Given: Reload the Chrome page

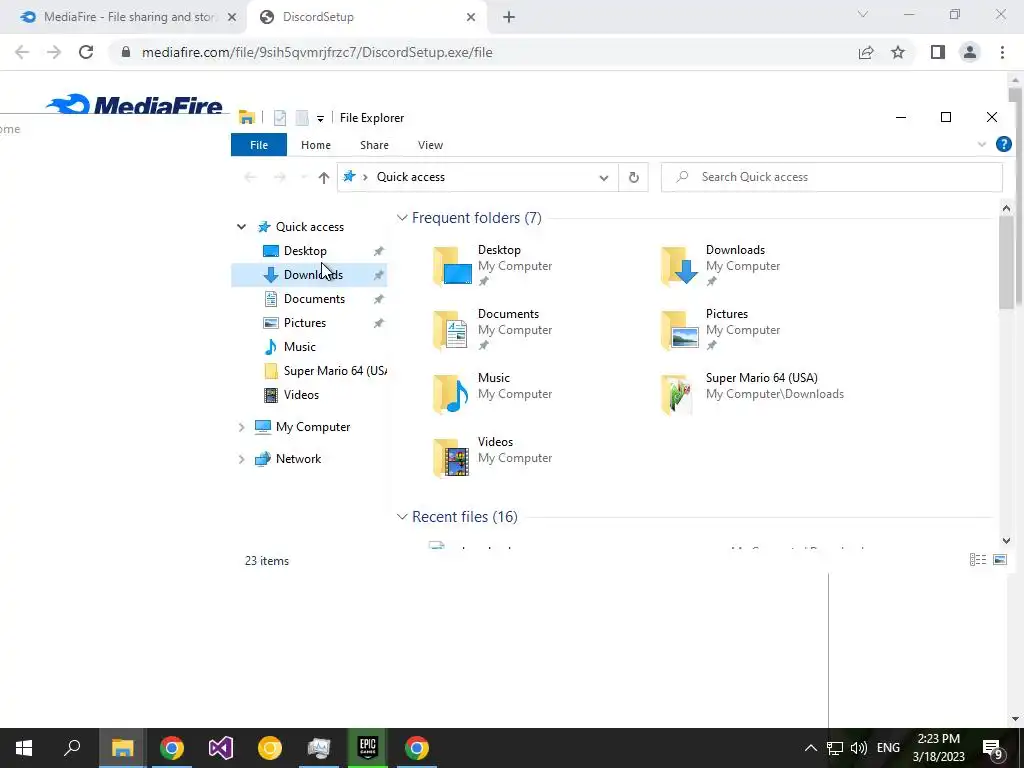Looking at the screenshot, I should 86,52.
